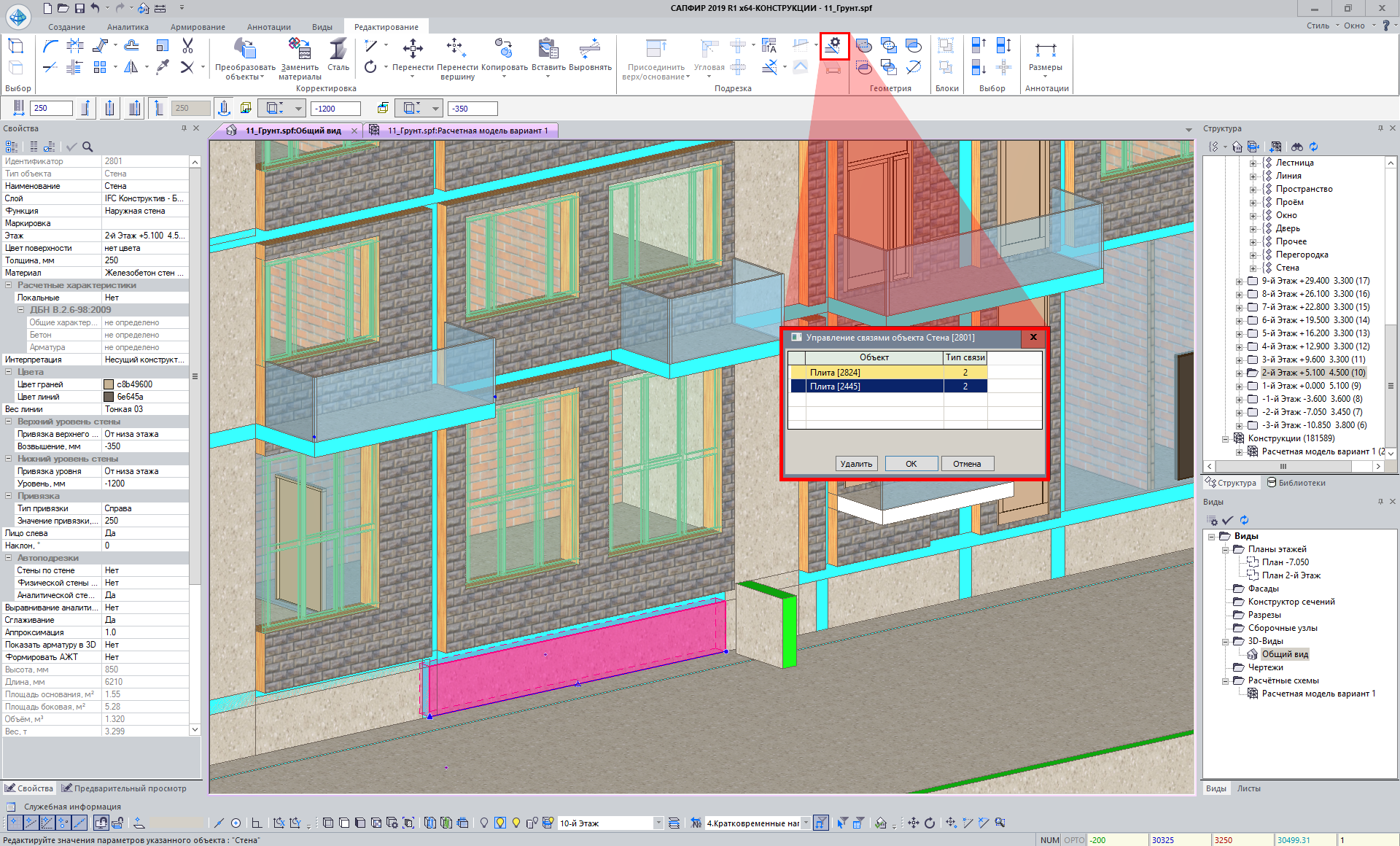Click the highlighted link management icon
This screenshot has width=1400, height=846.
[x=833, y=46]
